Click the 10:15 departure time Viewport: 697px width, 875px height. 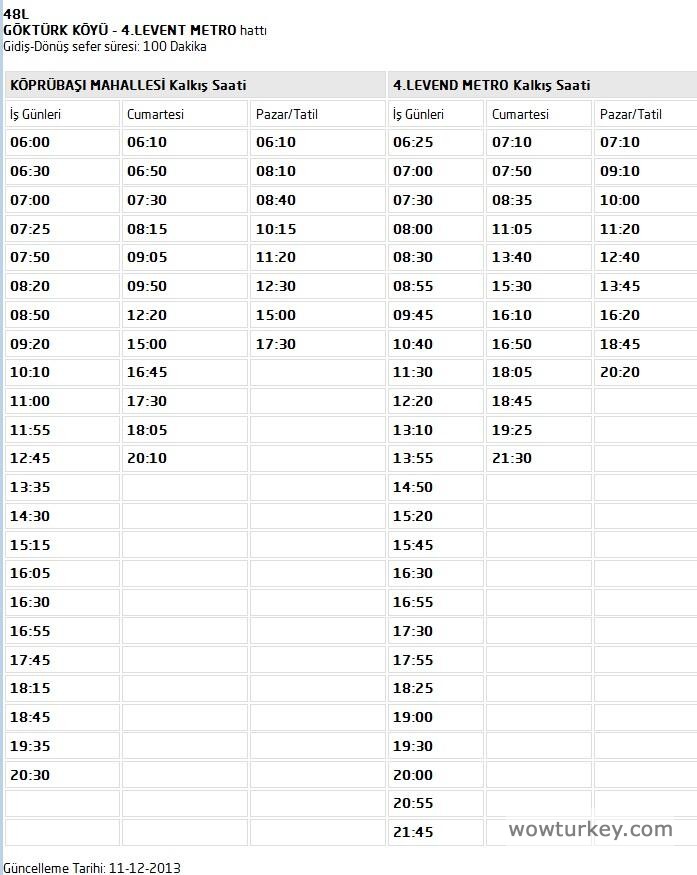276,229
